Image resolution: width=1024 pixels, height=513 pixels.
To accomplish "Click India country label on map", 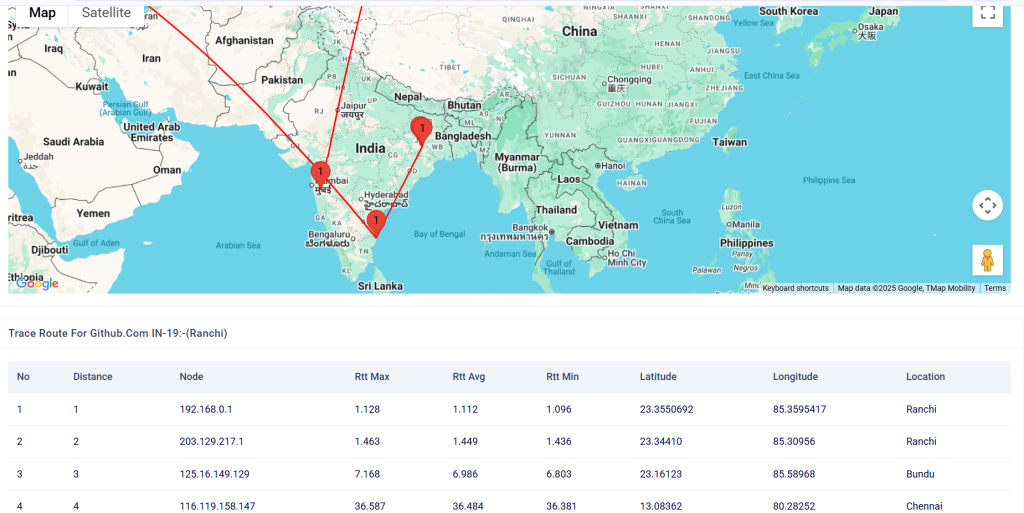I will coord(370,149).
